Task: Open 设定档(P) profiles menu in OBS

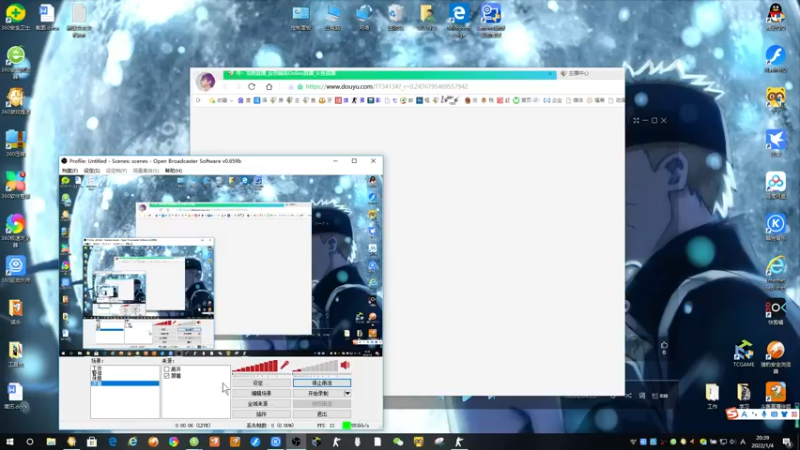Action: tap(116, 170)
